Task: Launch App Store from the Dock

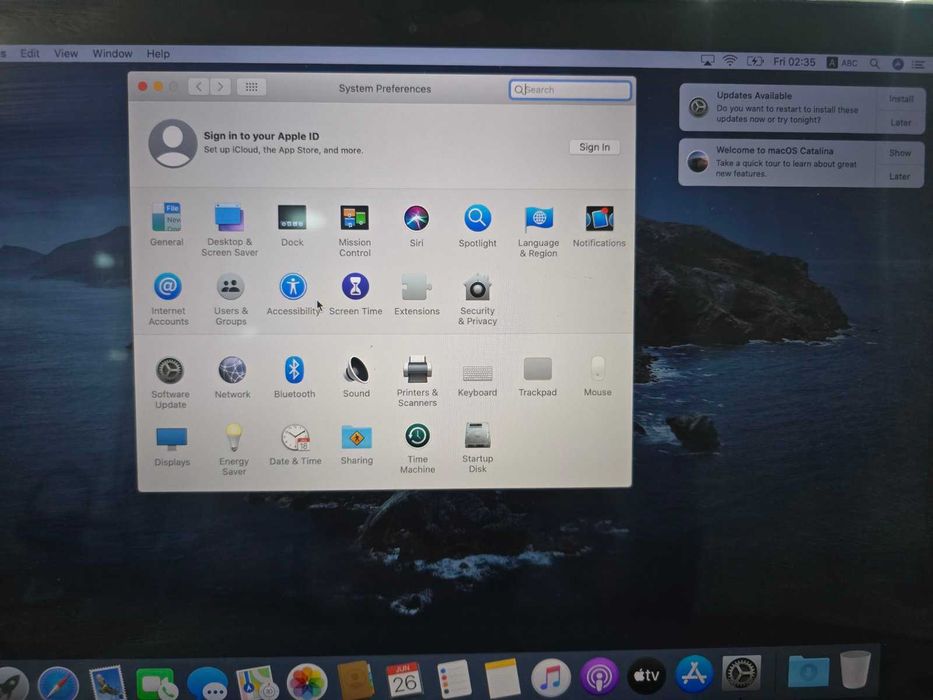Action: click(694, 674)
